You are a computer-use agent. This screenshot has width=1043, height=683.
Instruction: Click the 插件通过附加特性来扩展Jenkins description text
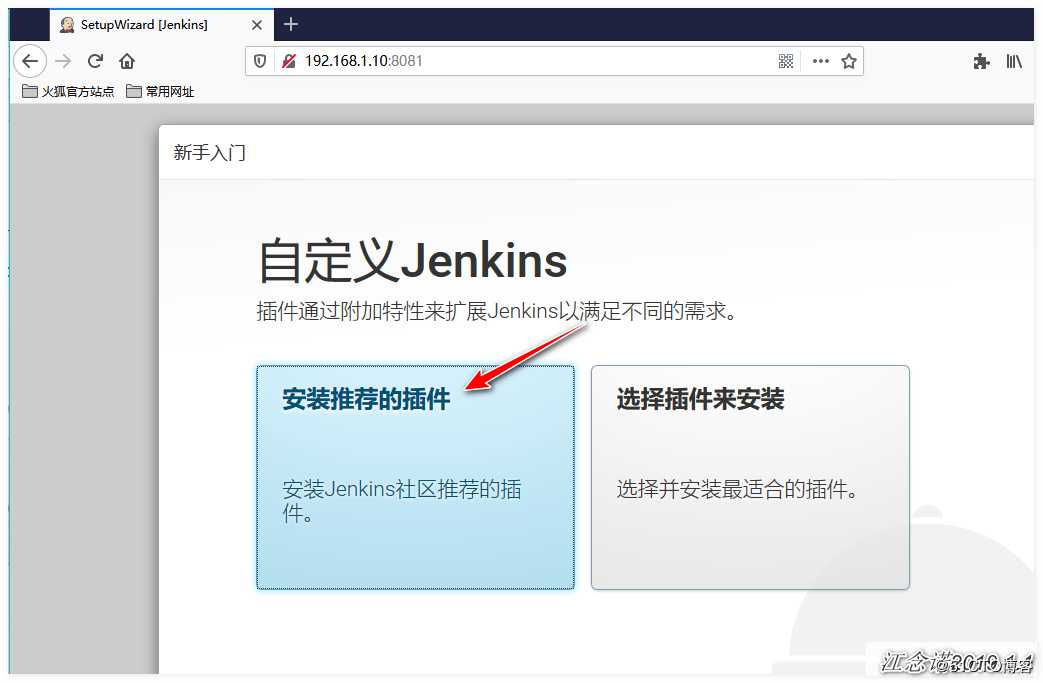(x=496, y=311)
